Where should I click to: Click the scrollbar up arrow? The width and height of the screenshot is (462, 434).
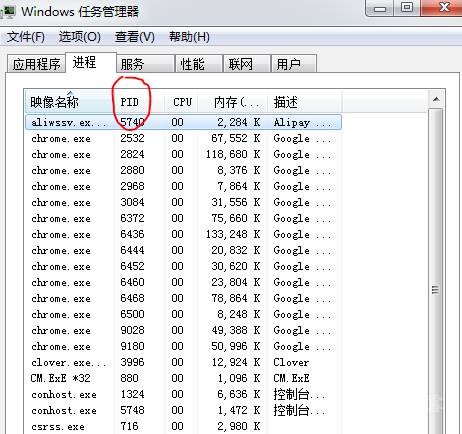click(x=436, y=99)
